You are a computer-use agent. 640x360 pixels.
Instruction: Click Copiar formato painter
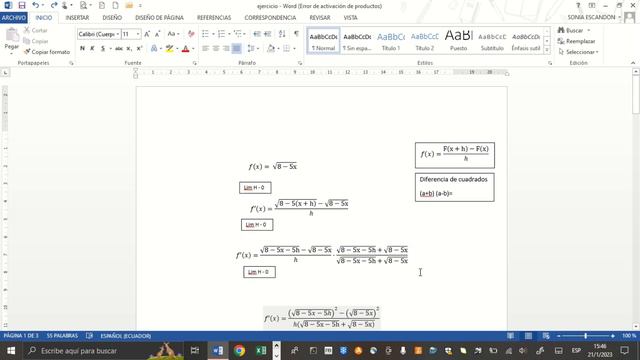coord(47,52)
